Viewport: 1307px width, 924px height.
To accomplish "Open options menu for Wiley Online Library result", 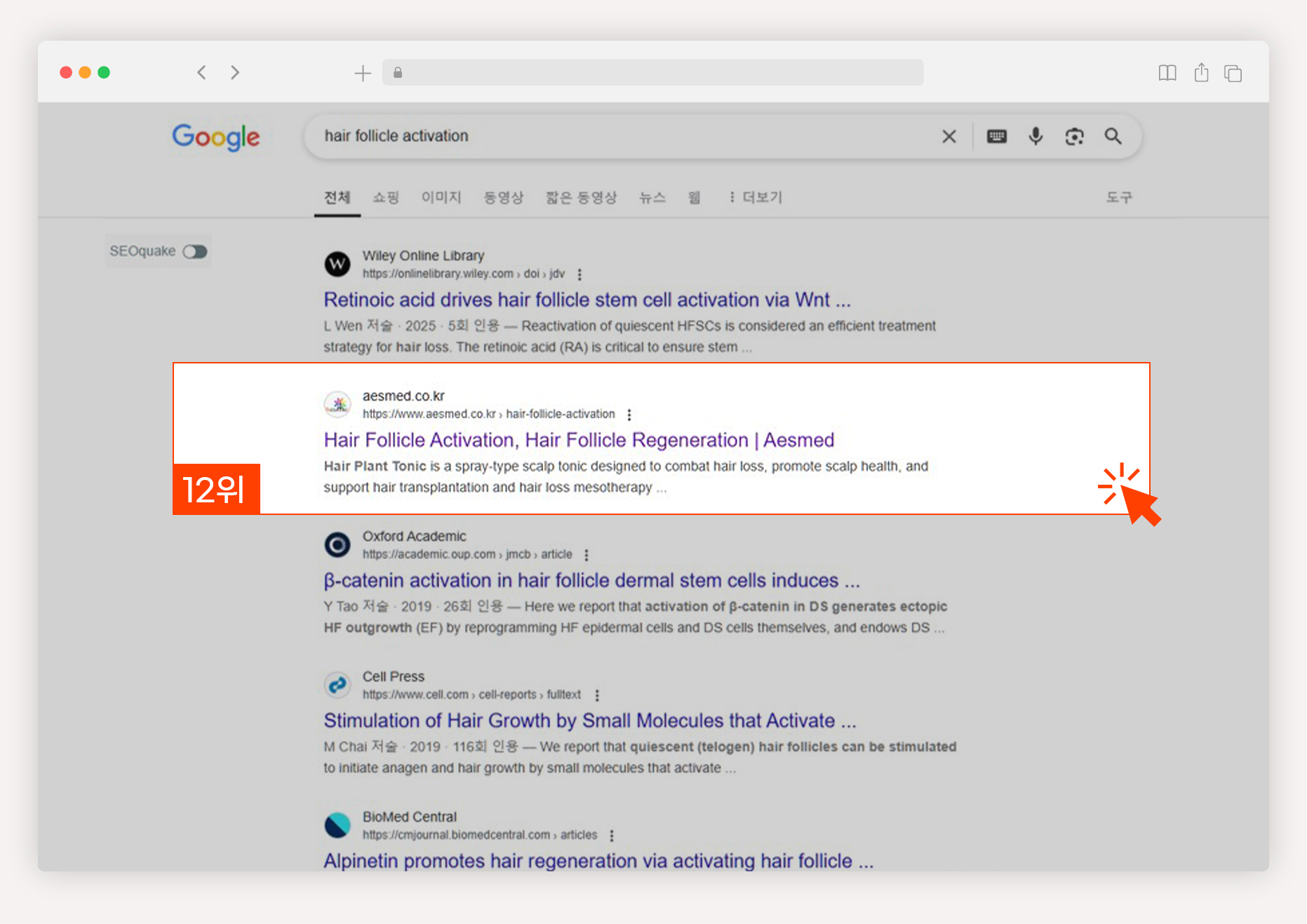I will click(x=579, y=274).
